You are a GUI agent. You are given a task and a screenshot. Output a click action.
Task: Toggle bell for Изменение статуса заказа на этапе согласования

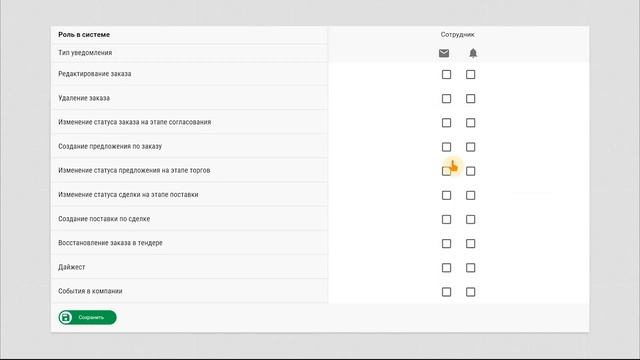coord(471,122)
